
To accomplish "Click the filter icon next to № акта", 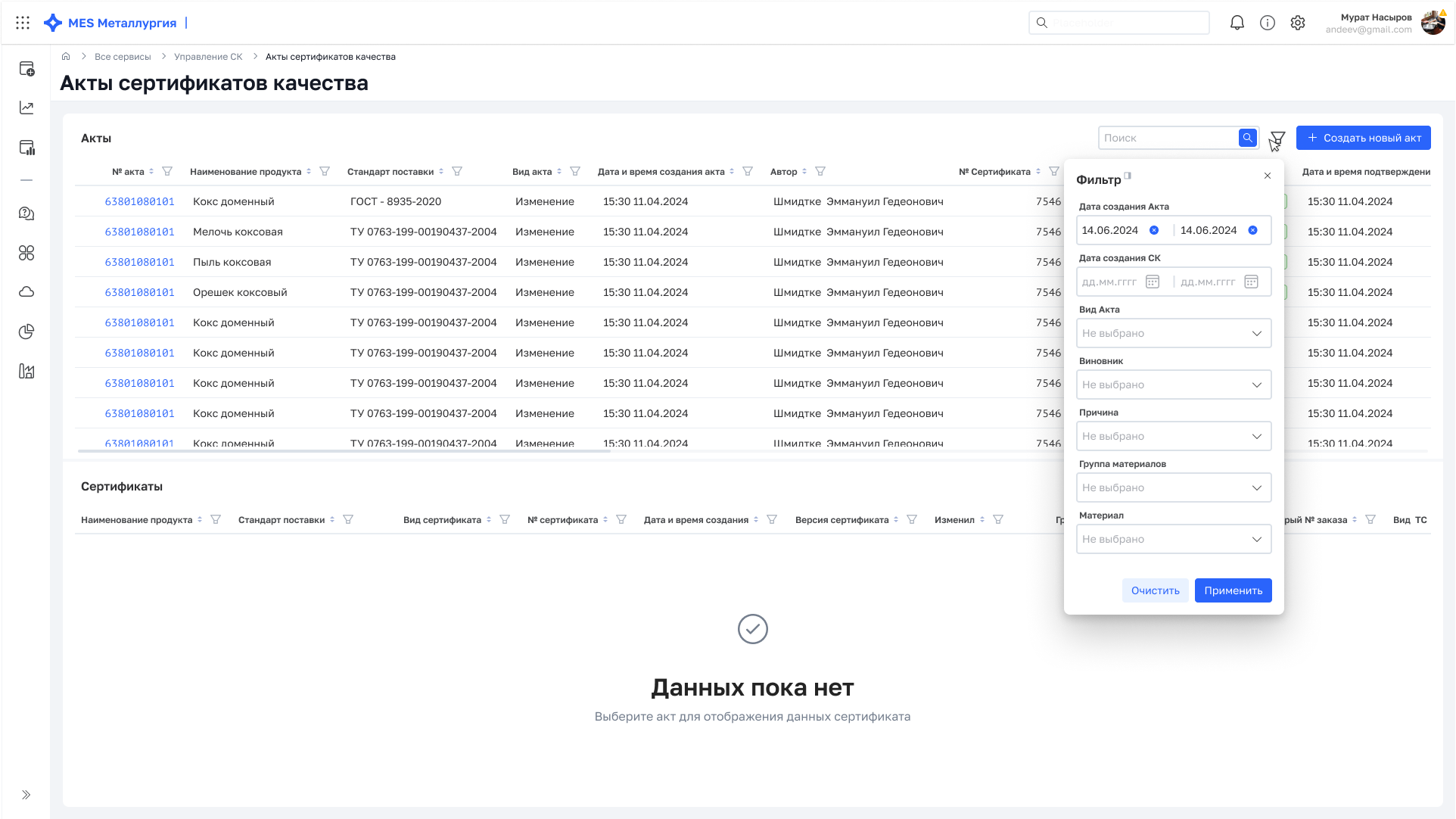I will point(167,172).
